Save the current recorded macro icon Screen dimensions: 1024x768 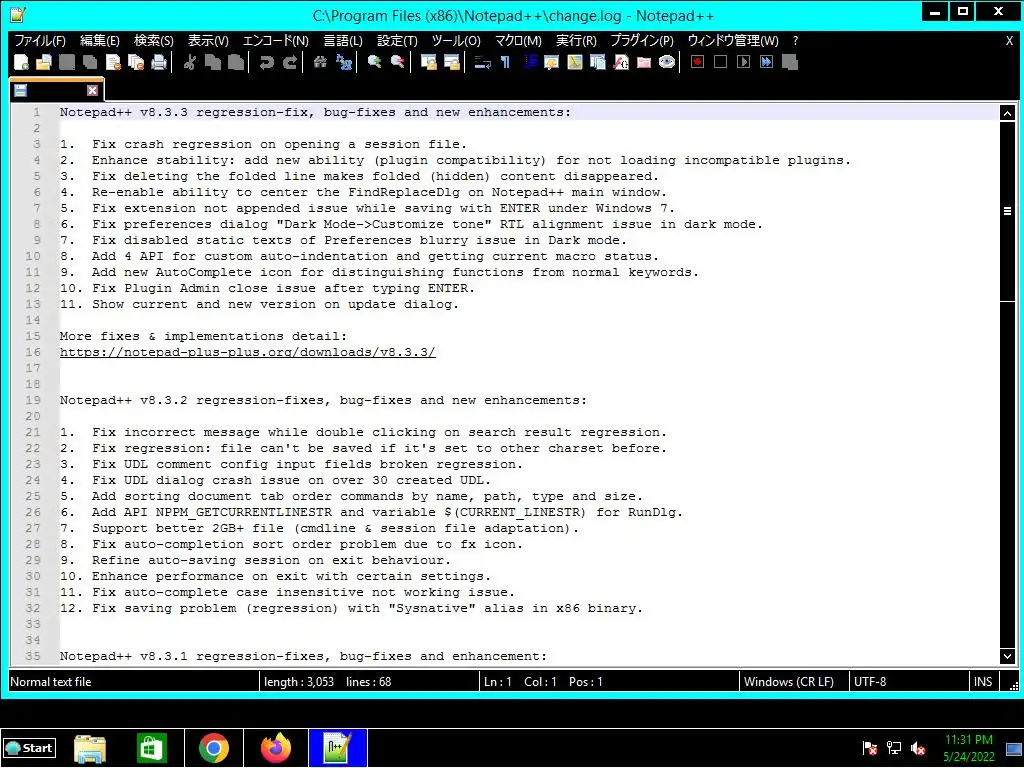tap(790, 62)
